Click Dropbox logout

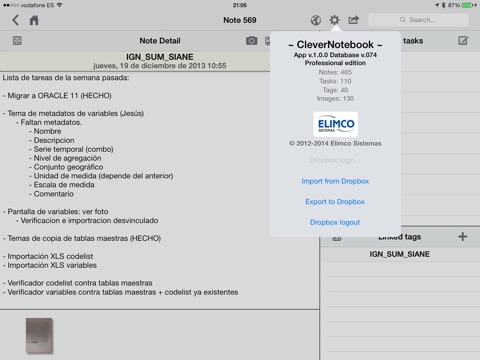point(335,222)
